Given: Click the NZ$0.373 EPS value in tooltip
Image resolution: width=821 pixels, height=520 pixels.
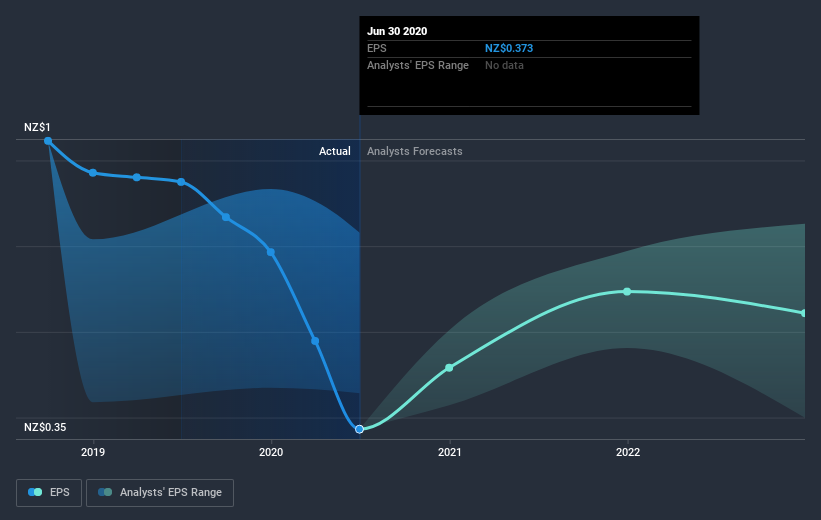Looking at the screenshot, I should pos(509,48).
